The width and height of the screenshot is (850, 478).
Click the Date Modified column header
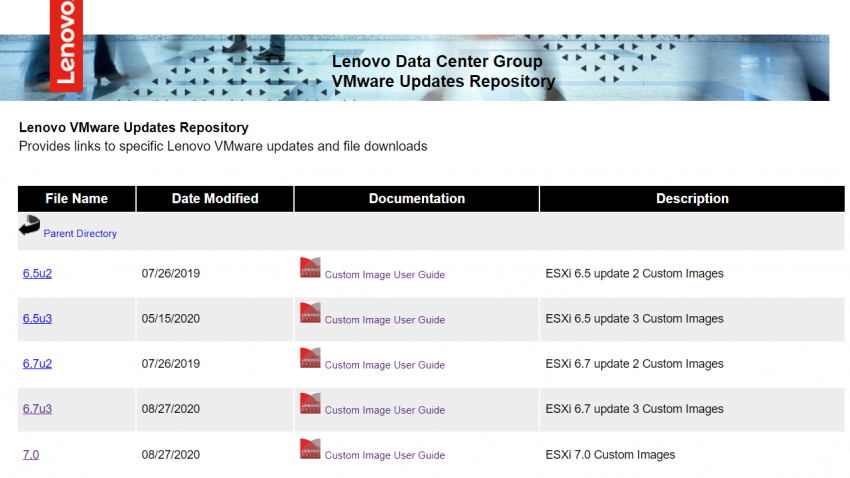(x=215, y=199)
